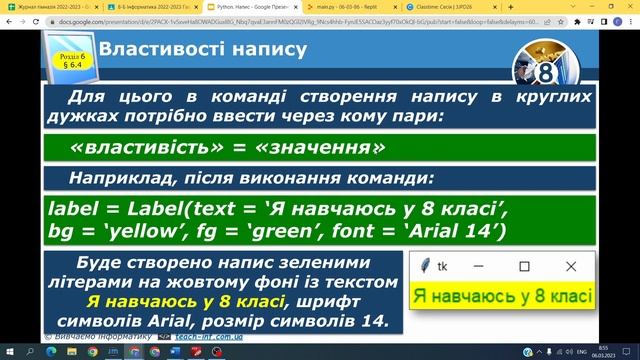Open the Chrome extensions puzzle menu
This screenshot has width=640, height=360.
(577, 22)
